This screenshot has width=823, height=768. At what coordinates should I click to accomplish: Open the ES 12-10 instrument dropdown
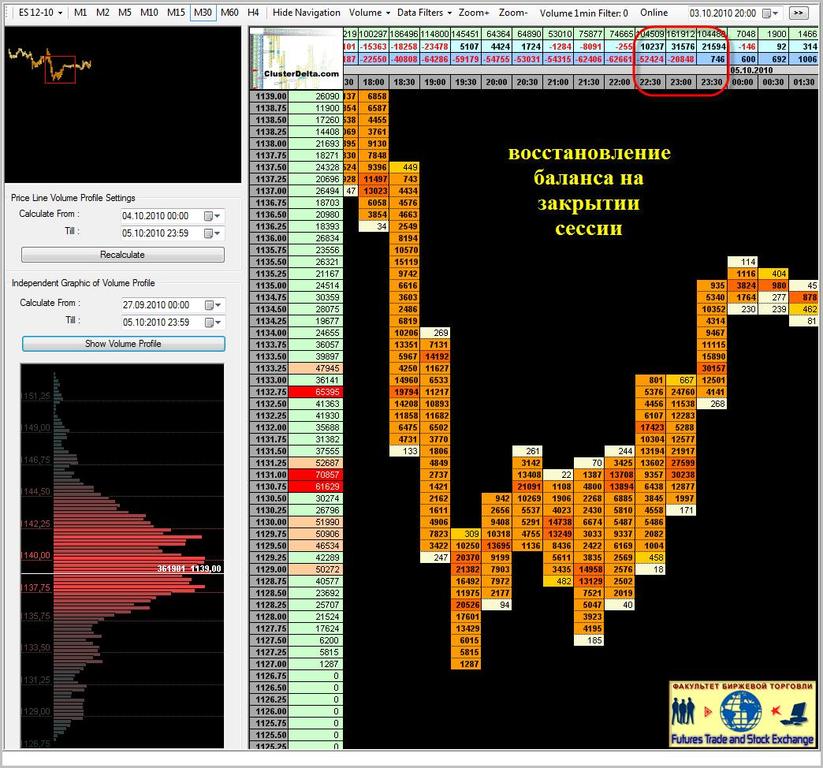40,12
